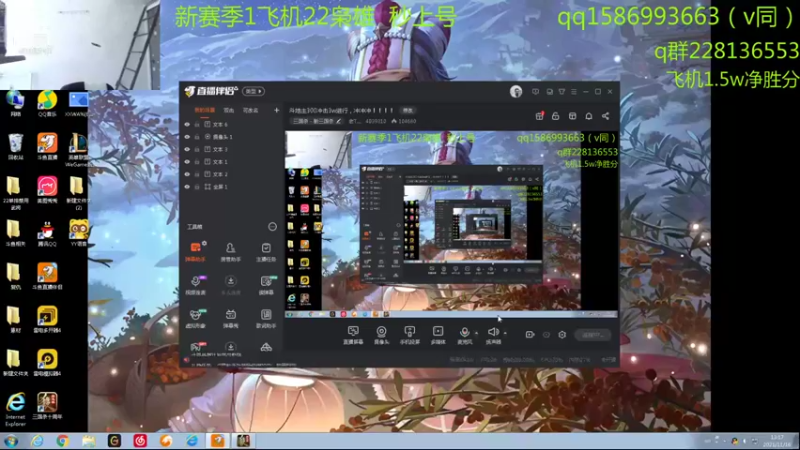Expand the microphone options arrow
This screenshot has height=450, width=800.
tap(477, 333)
